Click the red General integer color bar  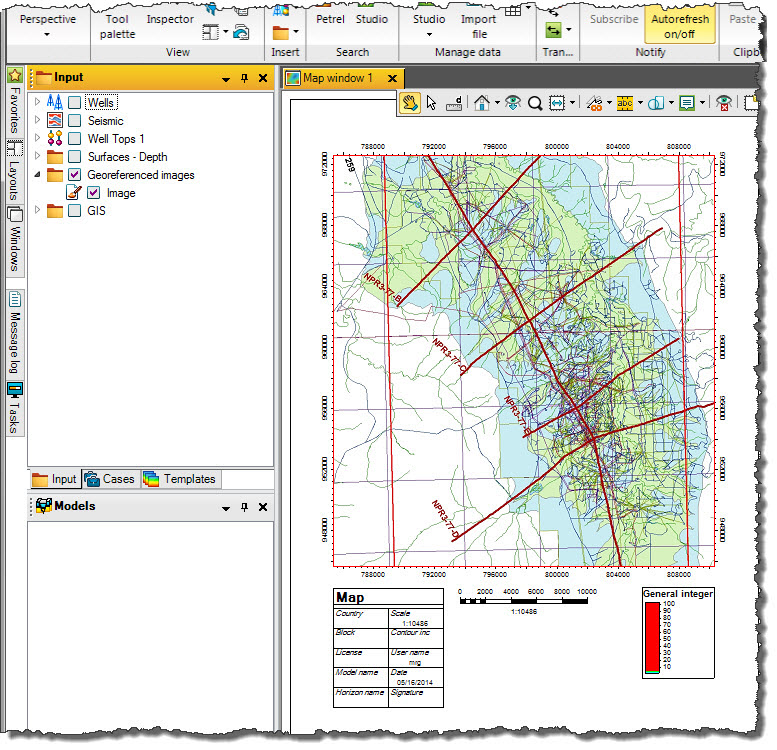pyautogui.click(x=652, y=636)
